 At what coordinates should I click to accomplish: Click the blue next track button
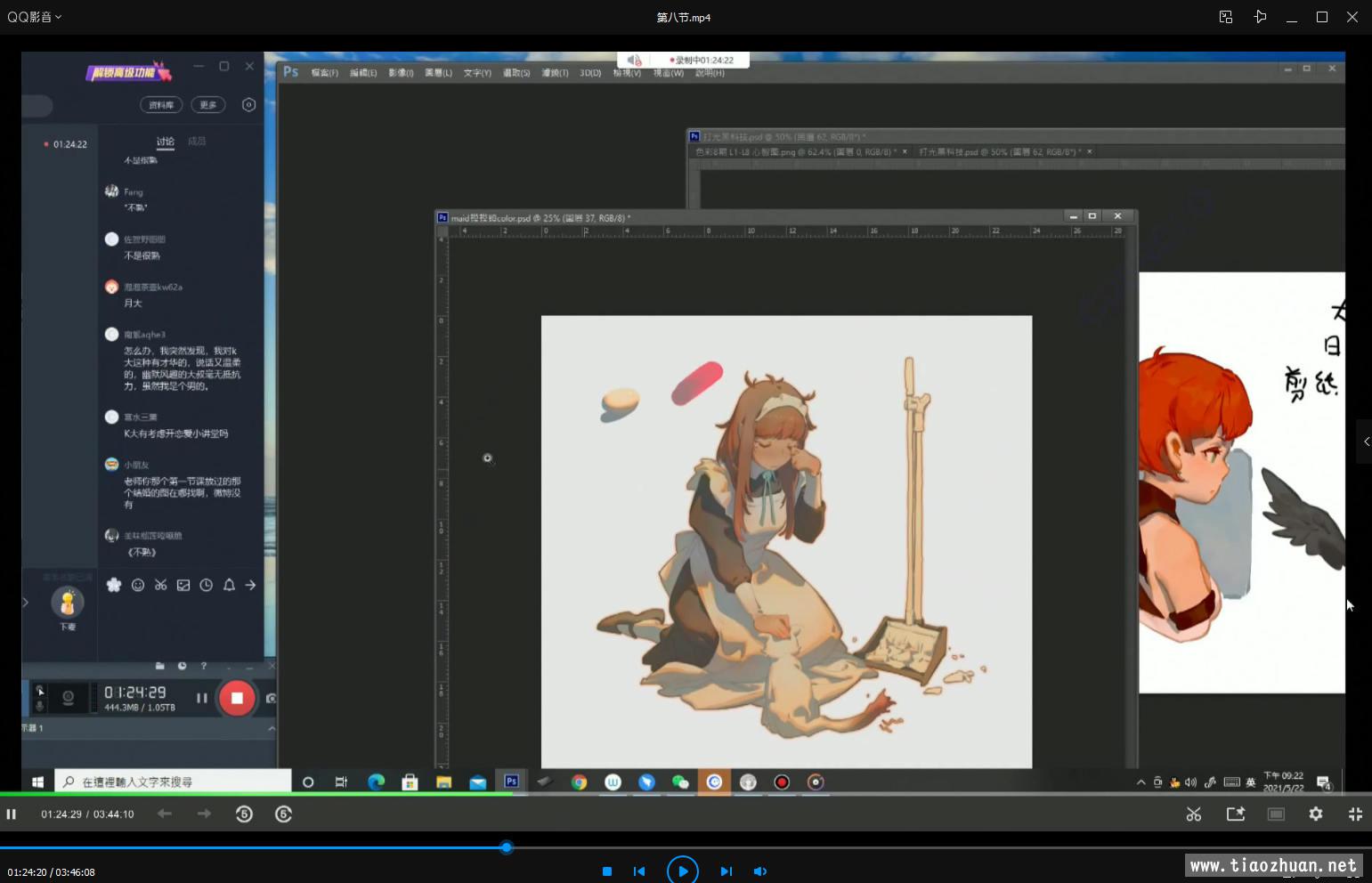pyautogui.click(x=726, y=871)
